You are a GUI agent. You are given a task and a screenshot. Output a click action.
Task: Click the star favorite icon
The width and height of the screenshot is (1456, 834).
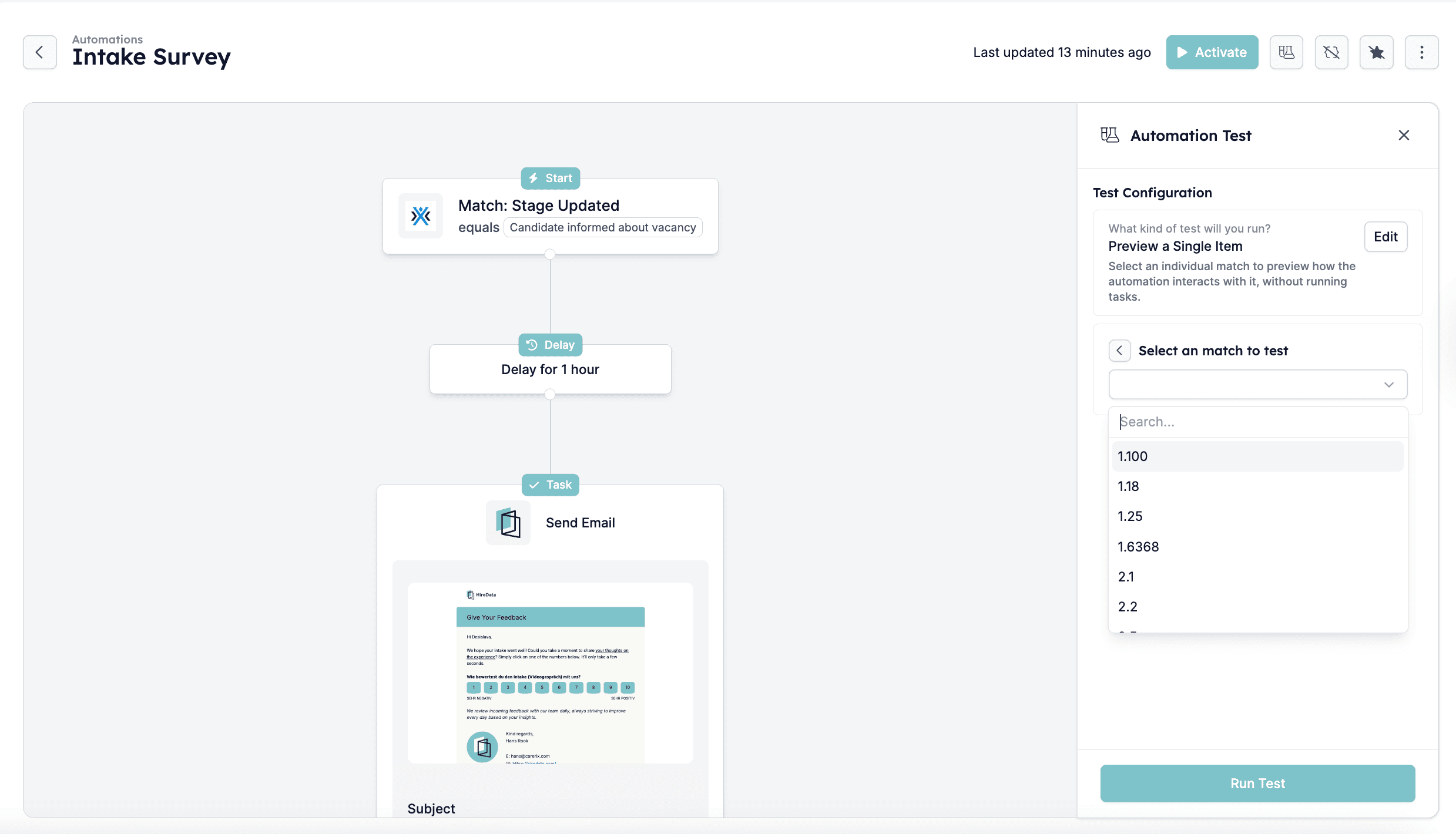click(1377, 52)
